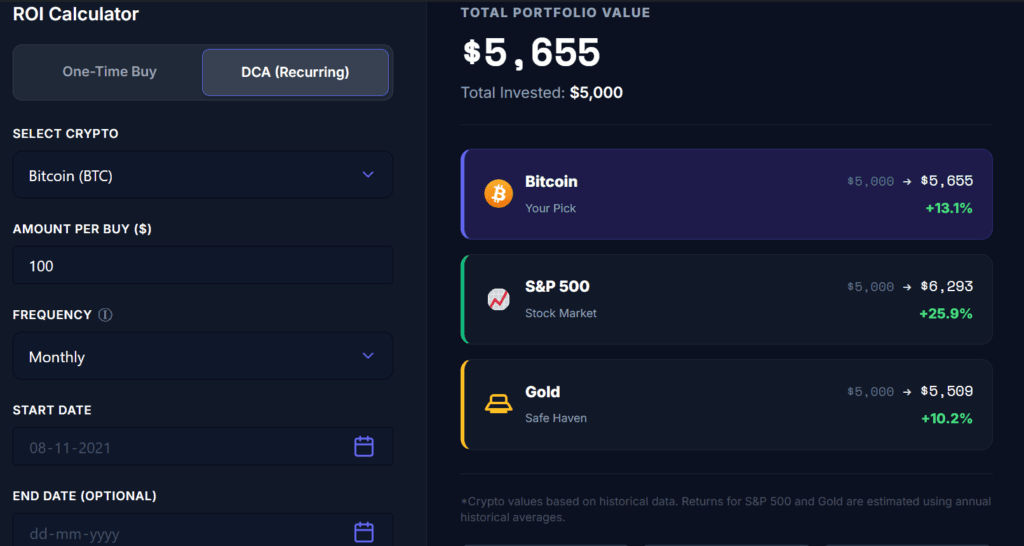This screenshot has height=546, width=1024.
Task: Click the Frequency info icon
Action: click(105, 315)
